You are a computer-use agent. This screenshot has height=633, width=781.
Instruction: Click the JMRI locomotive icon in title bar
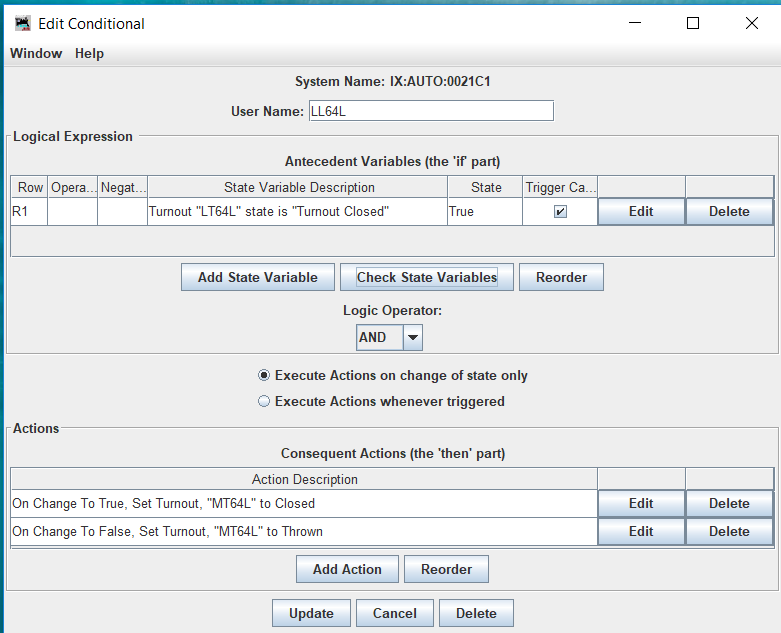[22, 23]
